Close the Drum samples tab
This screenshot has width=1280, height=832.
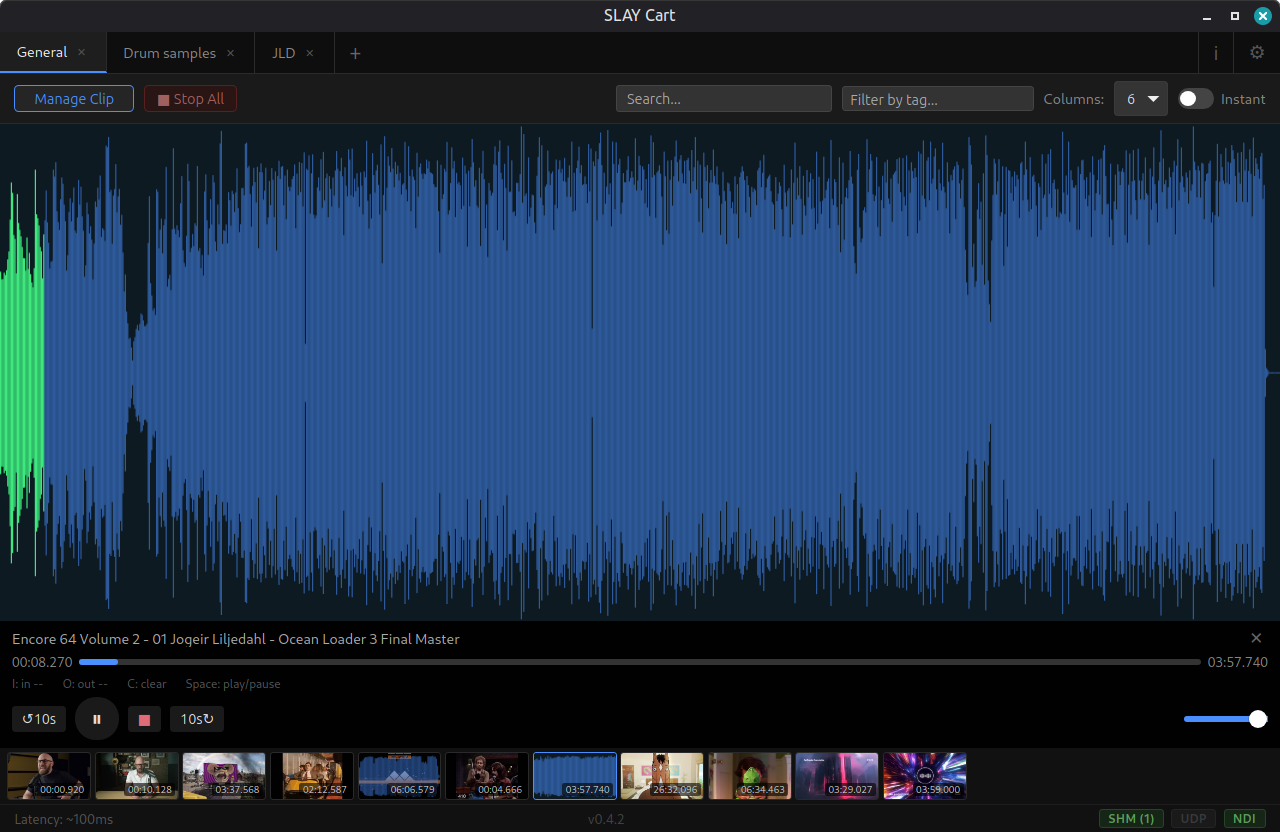tap(230, 53)
